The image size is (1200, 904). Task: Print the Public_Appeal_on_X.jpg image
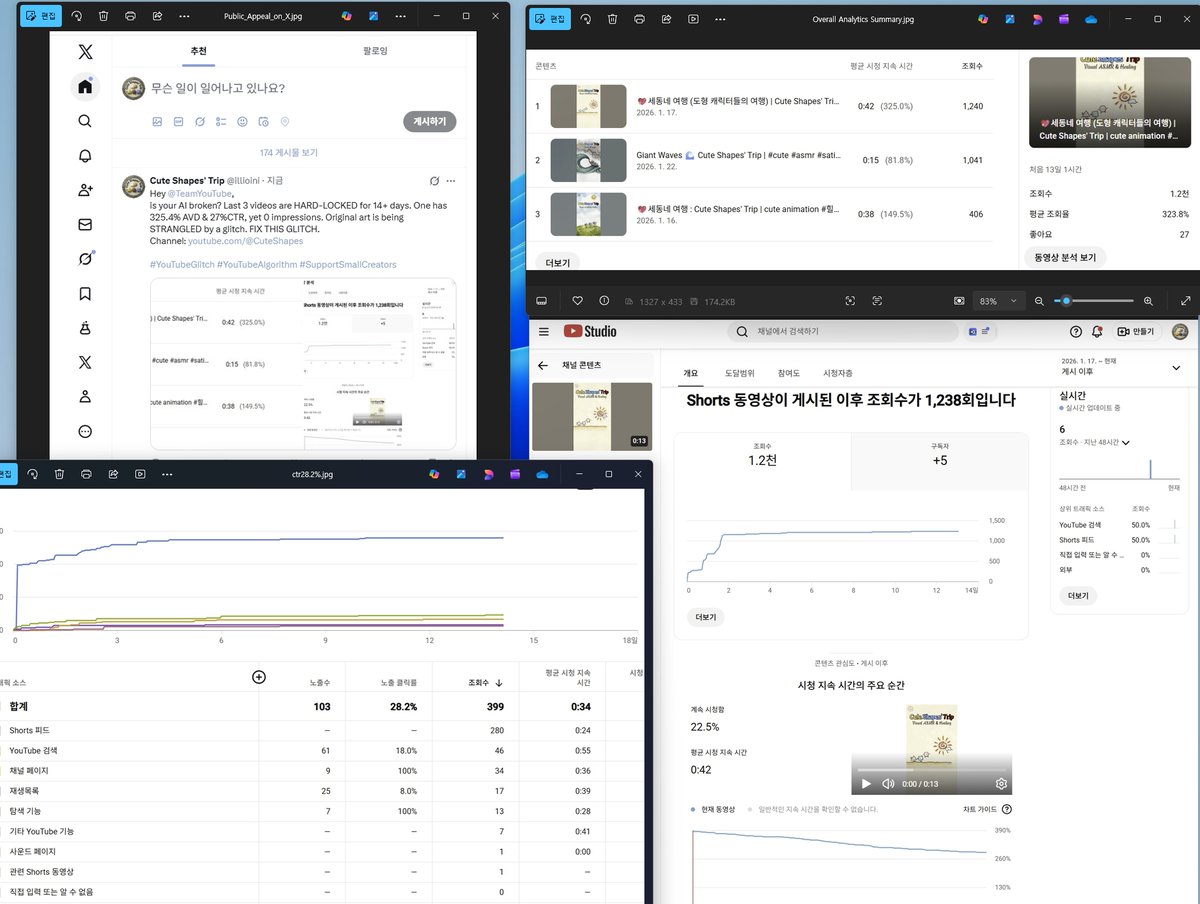coord(131,17)
